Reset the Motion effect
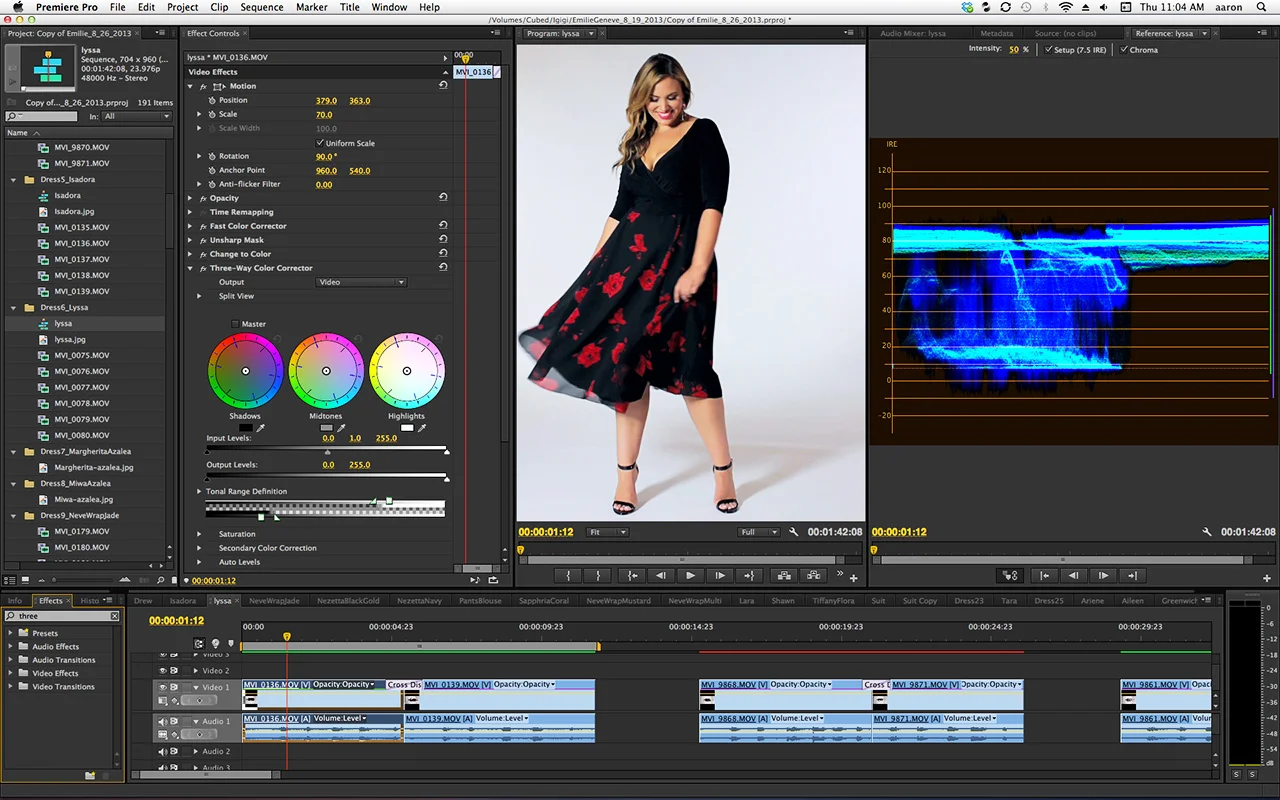 pos(443,86)
